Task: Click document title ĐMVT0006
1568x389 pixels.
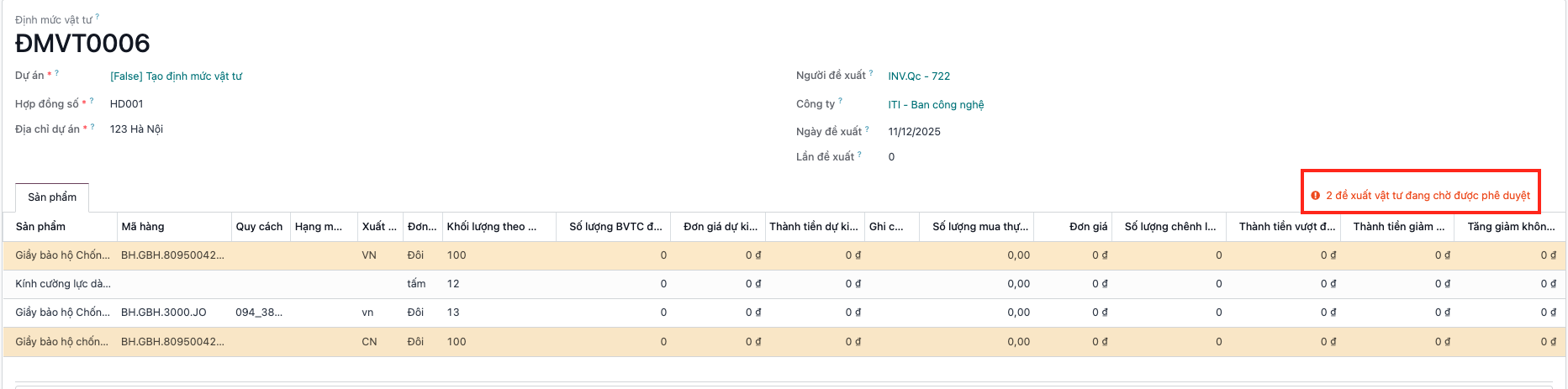Action: tap(82, 43)
